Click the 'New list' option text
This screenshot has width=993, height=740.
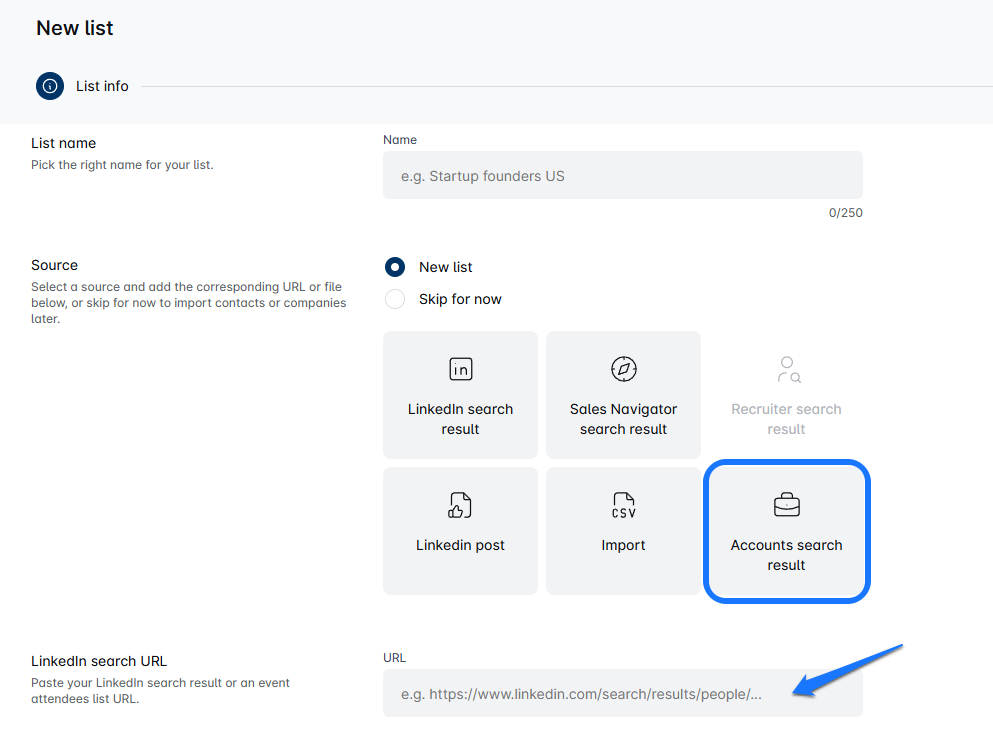pos(446,267)
